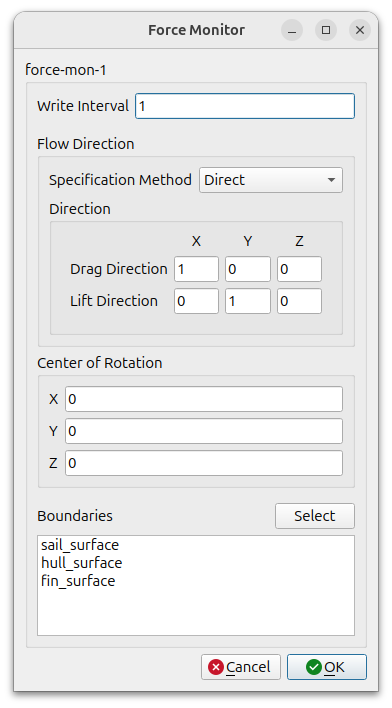Cancel the Force Monitor dialog
The height and width of the screenshot is (708, 392).
pyautogui.click(x=241, y=667)
